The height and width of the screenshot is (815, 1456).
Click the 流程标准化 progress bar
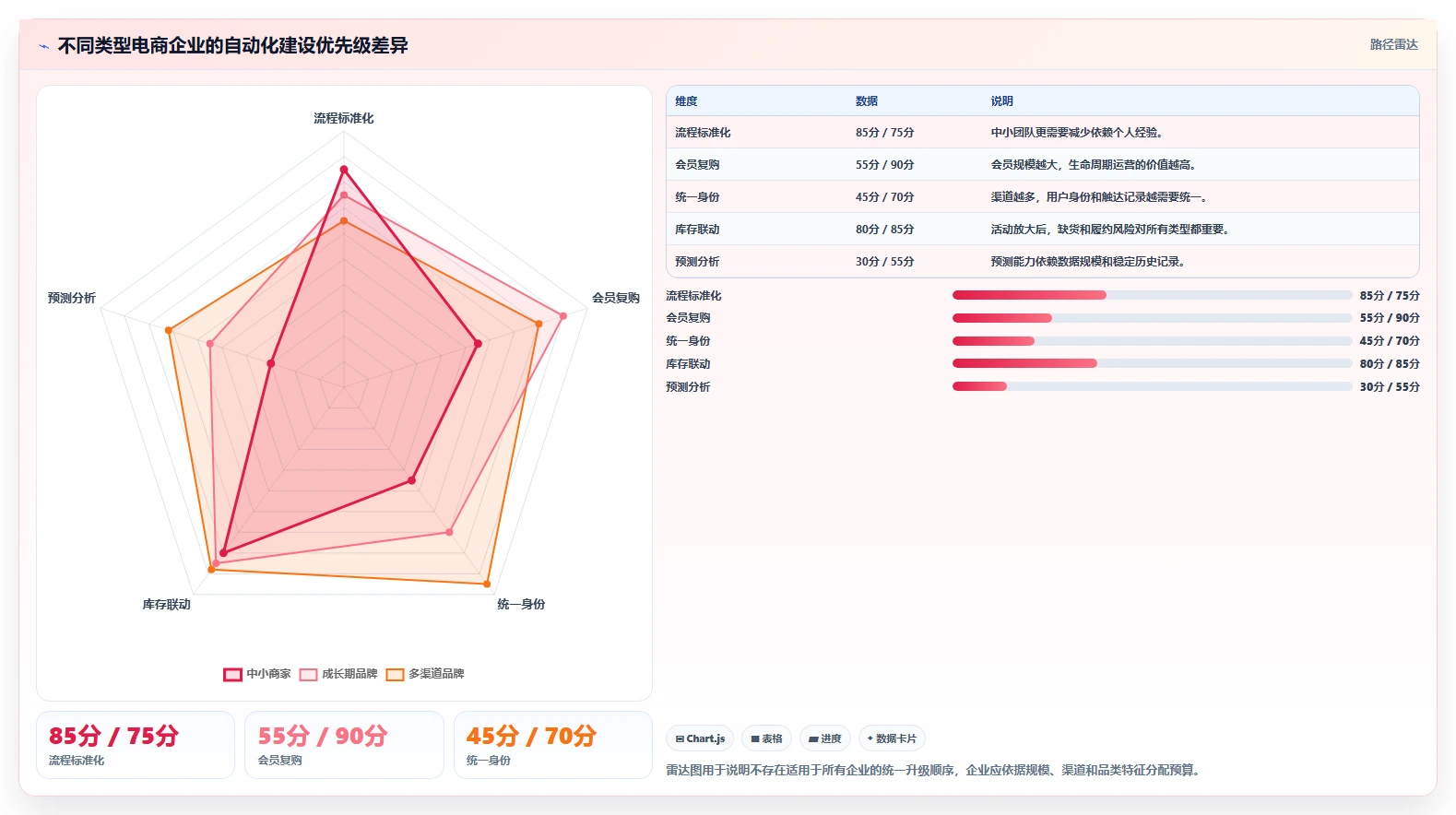pyautogui.click(x=1152, y=295)
